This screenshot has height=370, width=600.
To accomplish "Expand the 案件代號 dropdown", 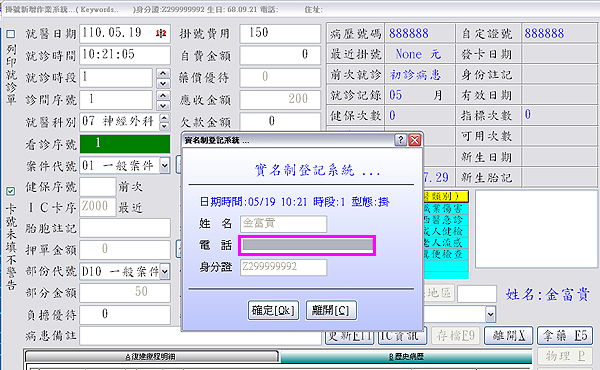I will point(165,166).
